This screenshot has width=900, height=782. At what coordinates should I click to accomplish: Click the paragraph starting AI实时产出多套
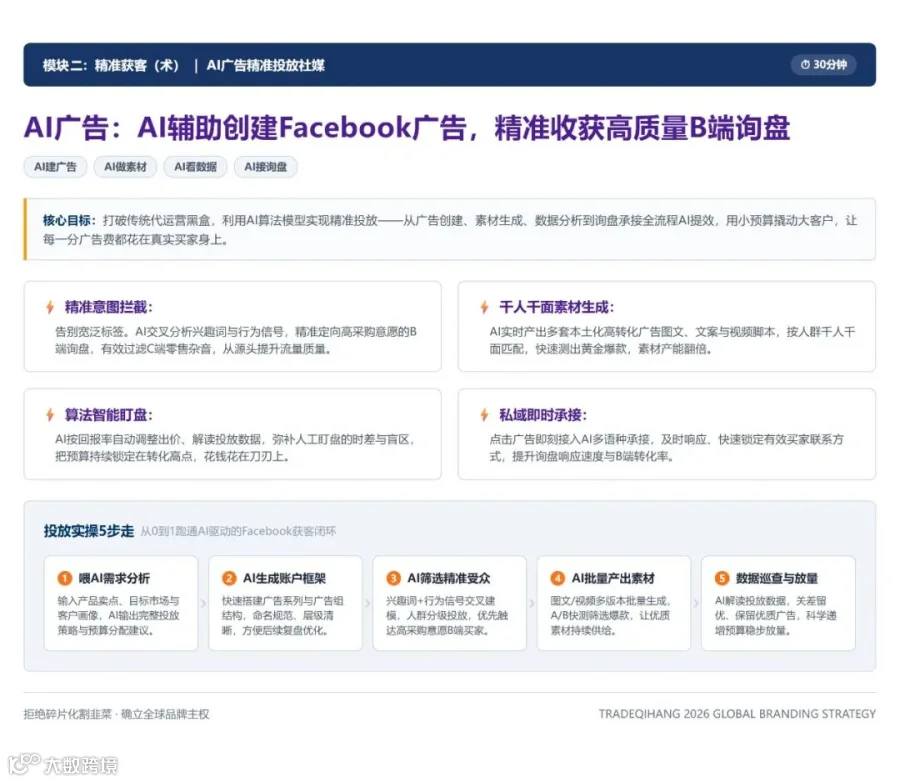pyautogui.click(x=672, y=340)
